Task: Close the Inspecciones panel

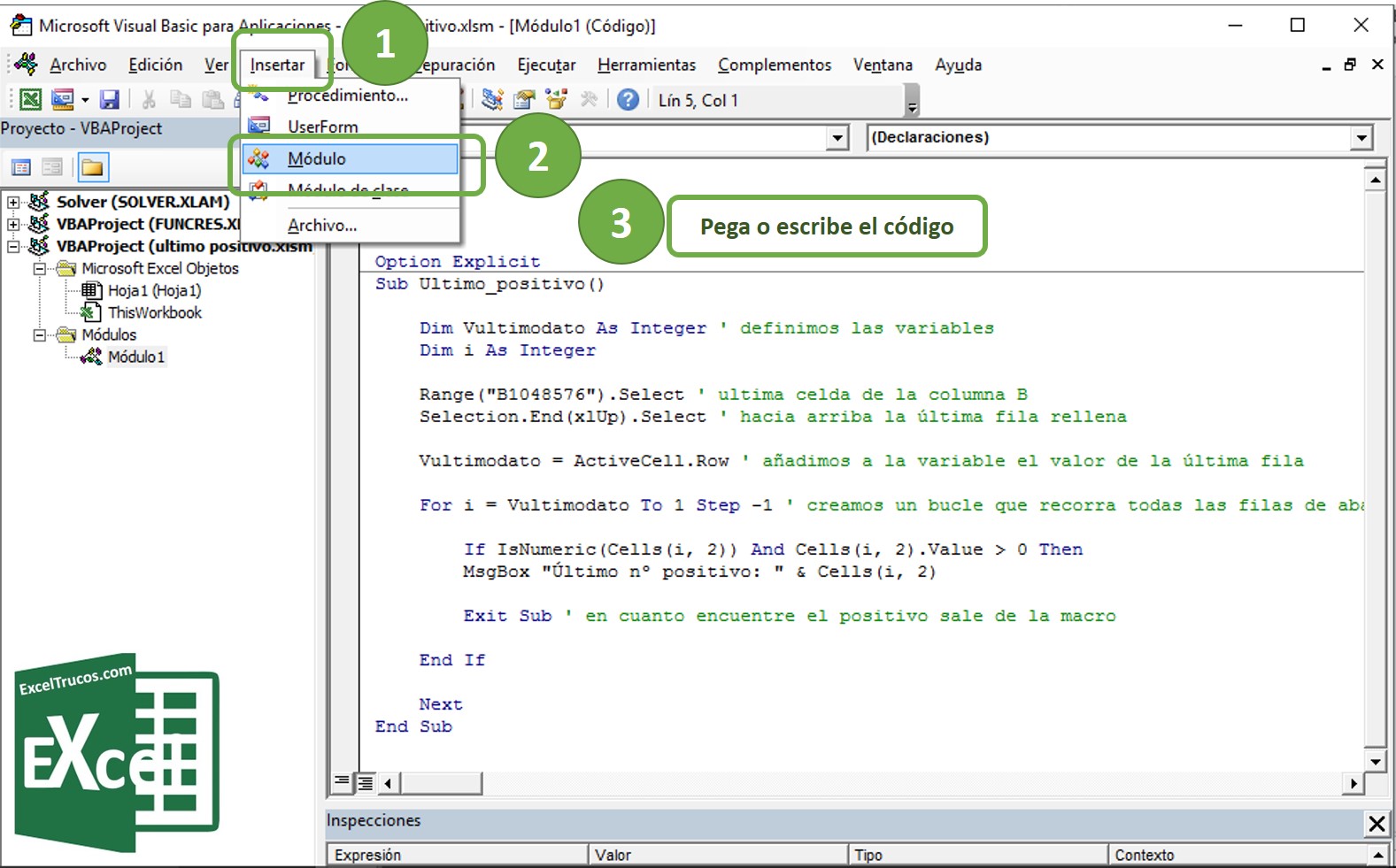Action: coord(1377,824)
